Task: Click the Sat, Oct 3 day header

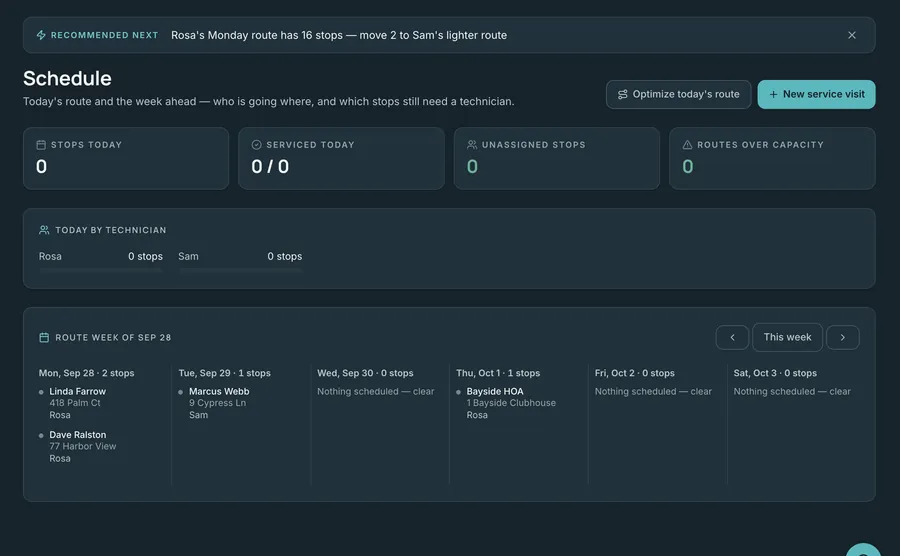Action: [x=775, y=373]
